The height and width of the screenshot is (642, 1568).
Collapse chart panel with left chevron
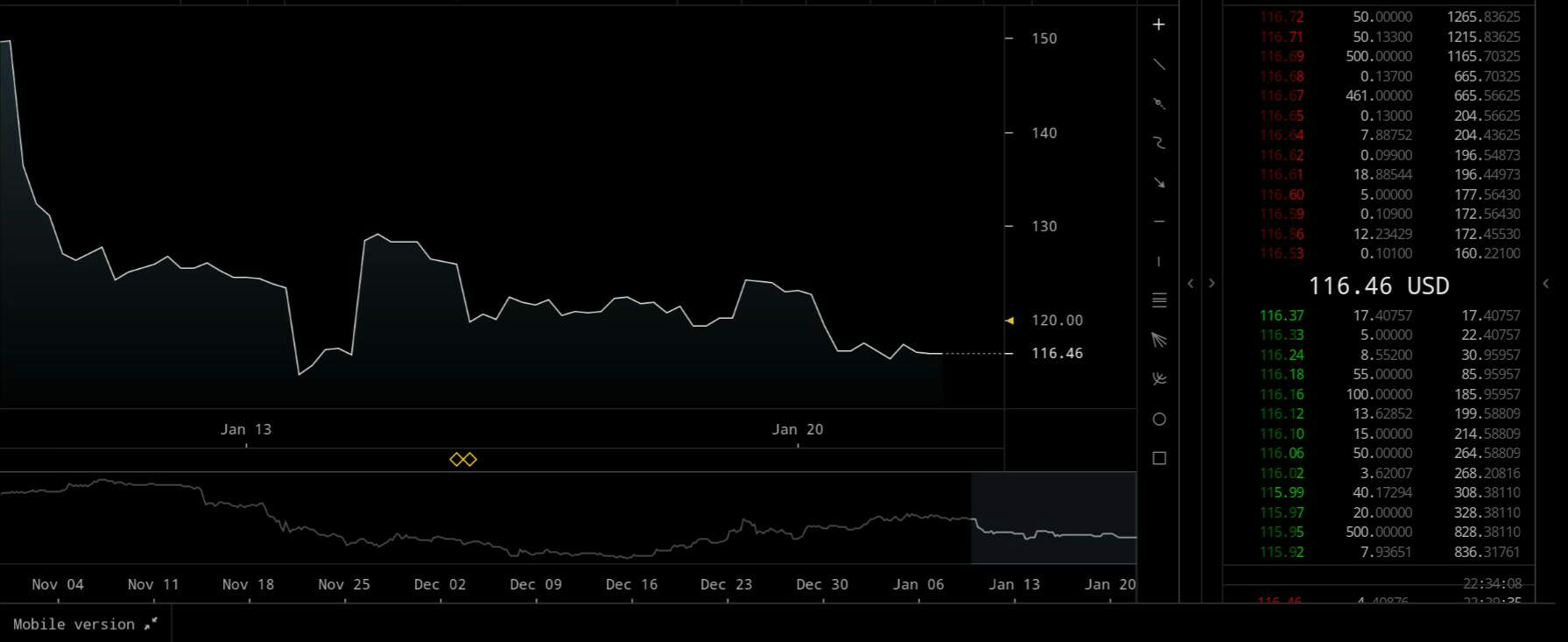pos(1190,283)
